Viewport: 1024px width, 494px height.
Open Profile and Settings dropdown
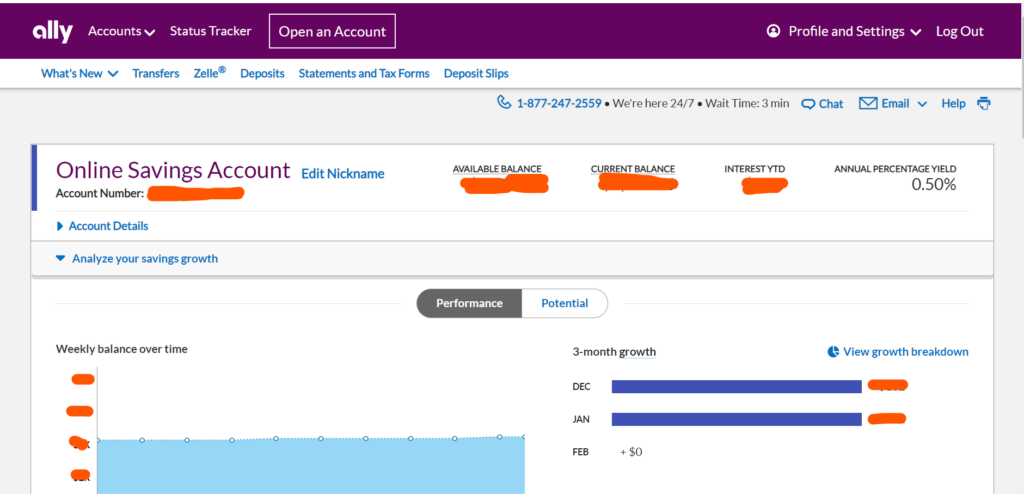(855, 31)
